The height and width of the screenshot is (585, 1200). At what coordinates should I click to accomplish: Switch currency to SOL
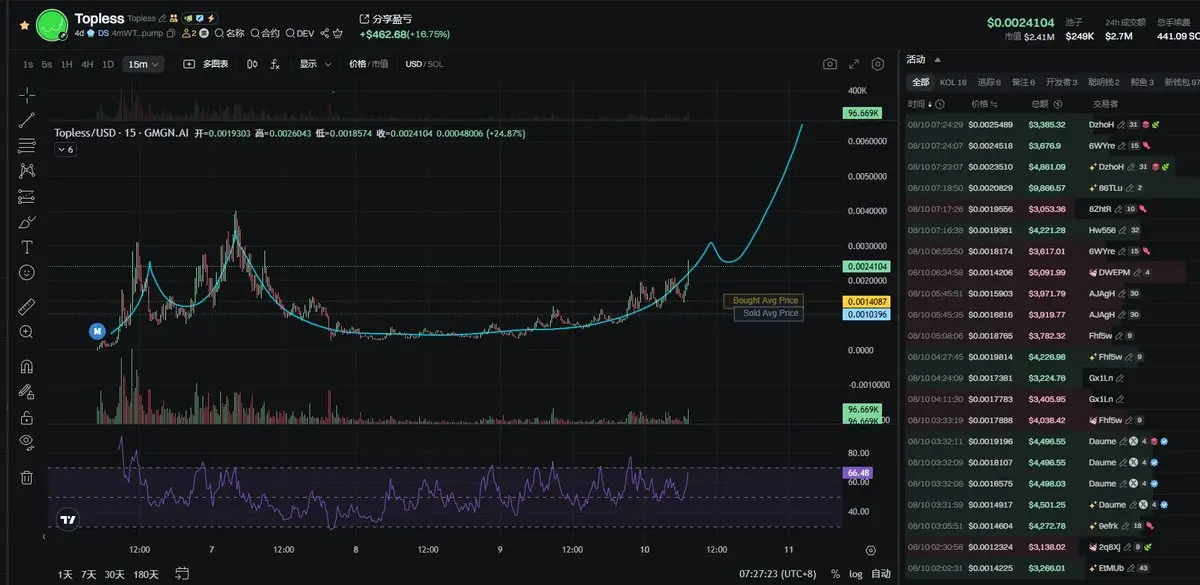[435, 64]
